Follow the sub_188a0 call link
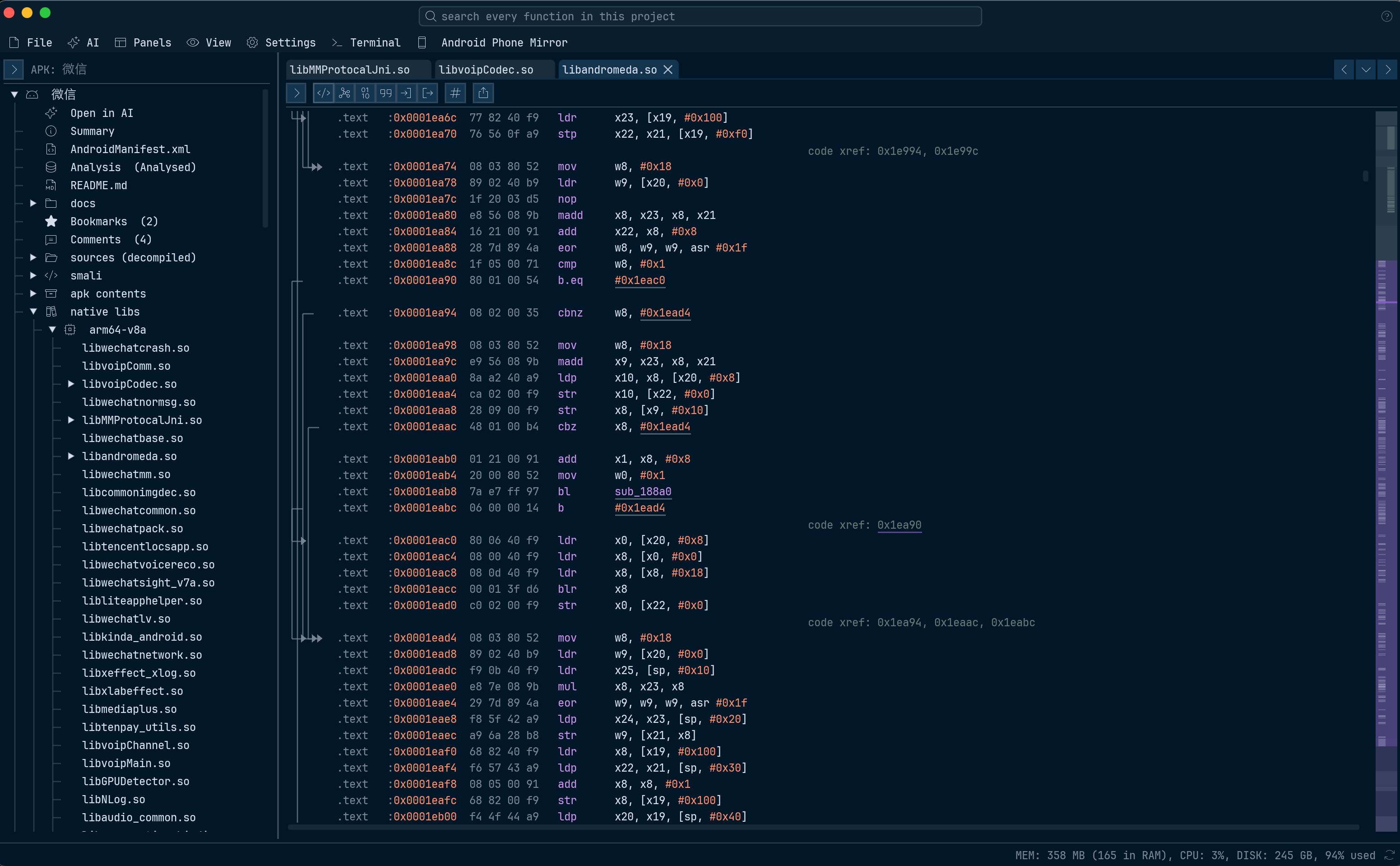This screenshot has width=1400, height=866. point(643,491)
